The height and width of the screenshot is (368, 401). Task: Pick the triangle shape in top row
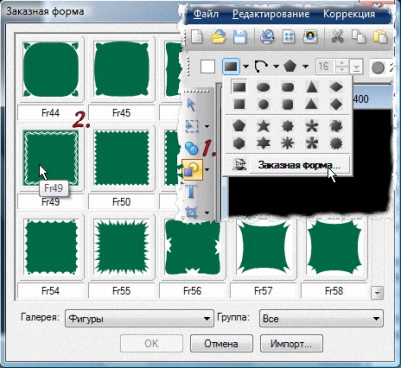point(312,87)
